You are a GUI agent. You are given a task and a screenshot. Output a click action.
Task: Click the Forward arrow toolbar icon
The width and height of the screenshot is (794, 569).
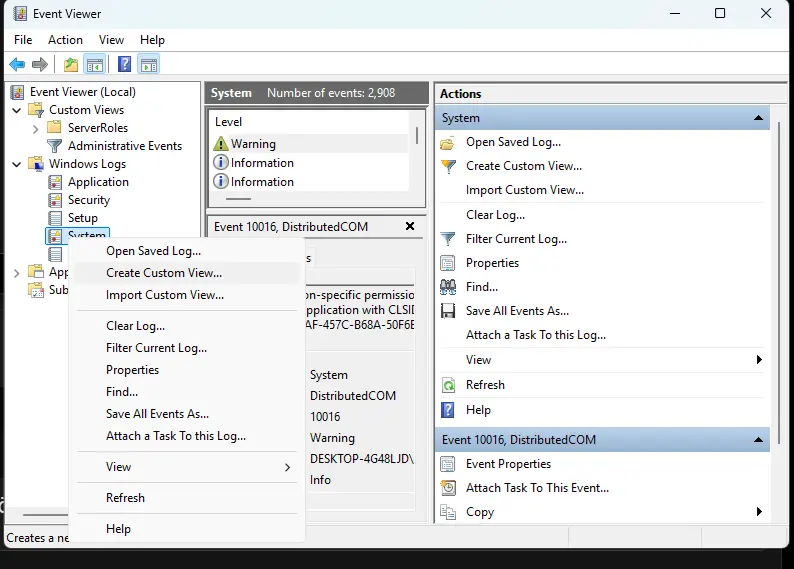tap(39, 65)
